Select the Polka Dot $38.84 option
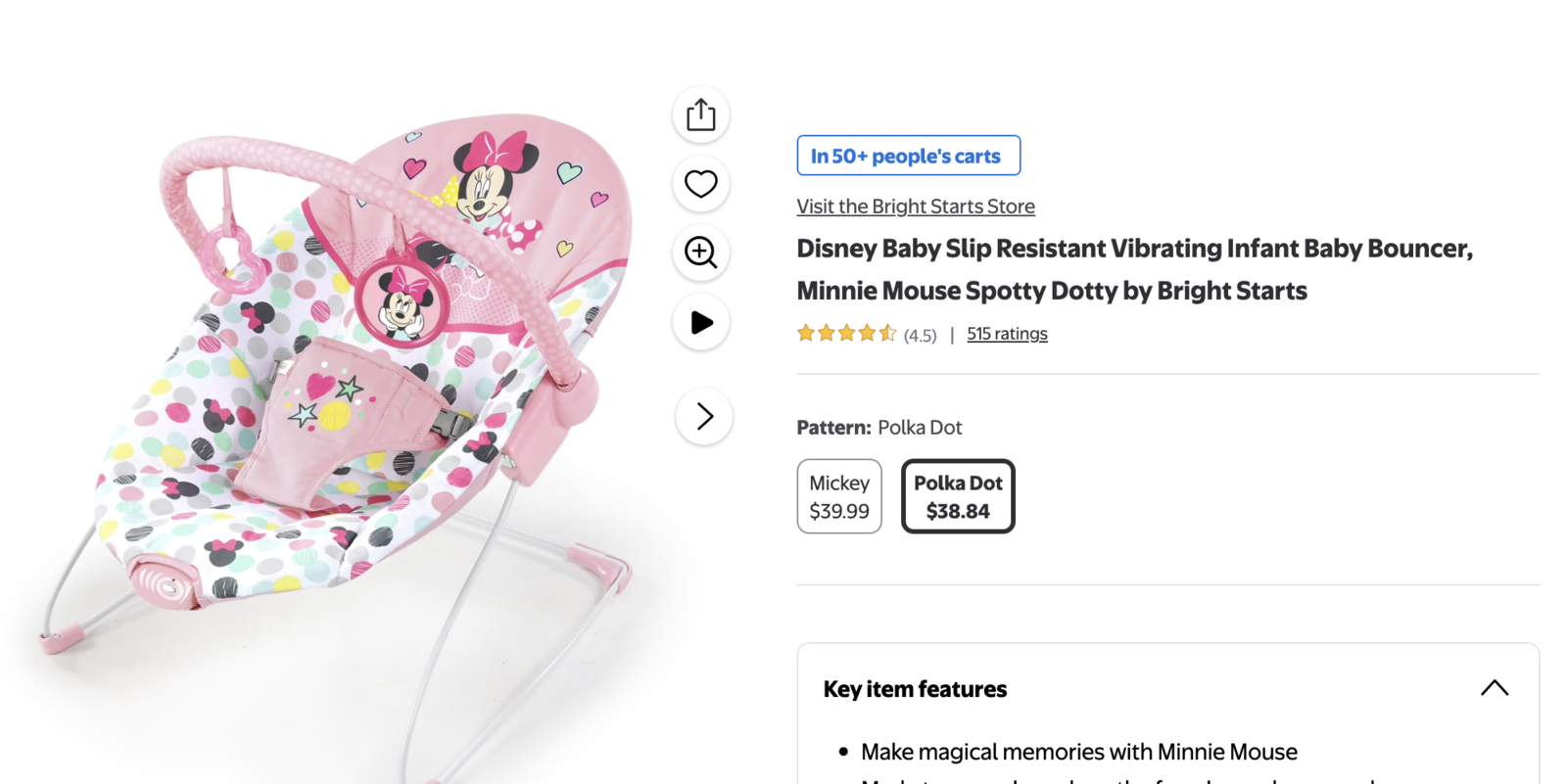The height and width of the screenshot is (784, 1567). 957,496
